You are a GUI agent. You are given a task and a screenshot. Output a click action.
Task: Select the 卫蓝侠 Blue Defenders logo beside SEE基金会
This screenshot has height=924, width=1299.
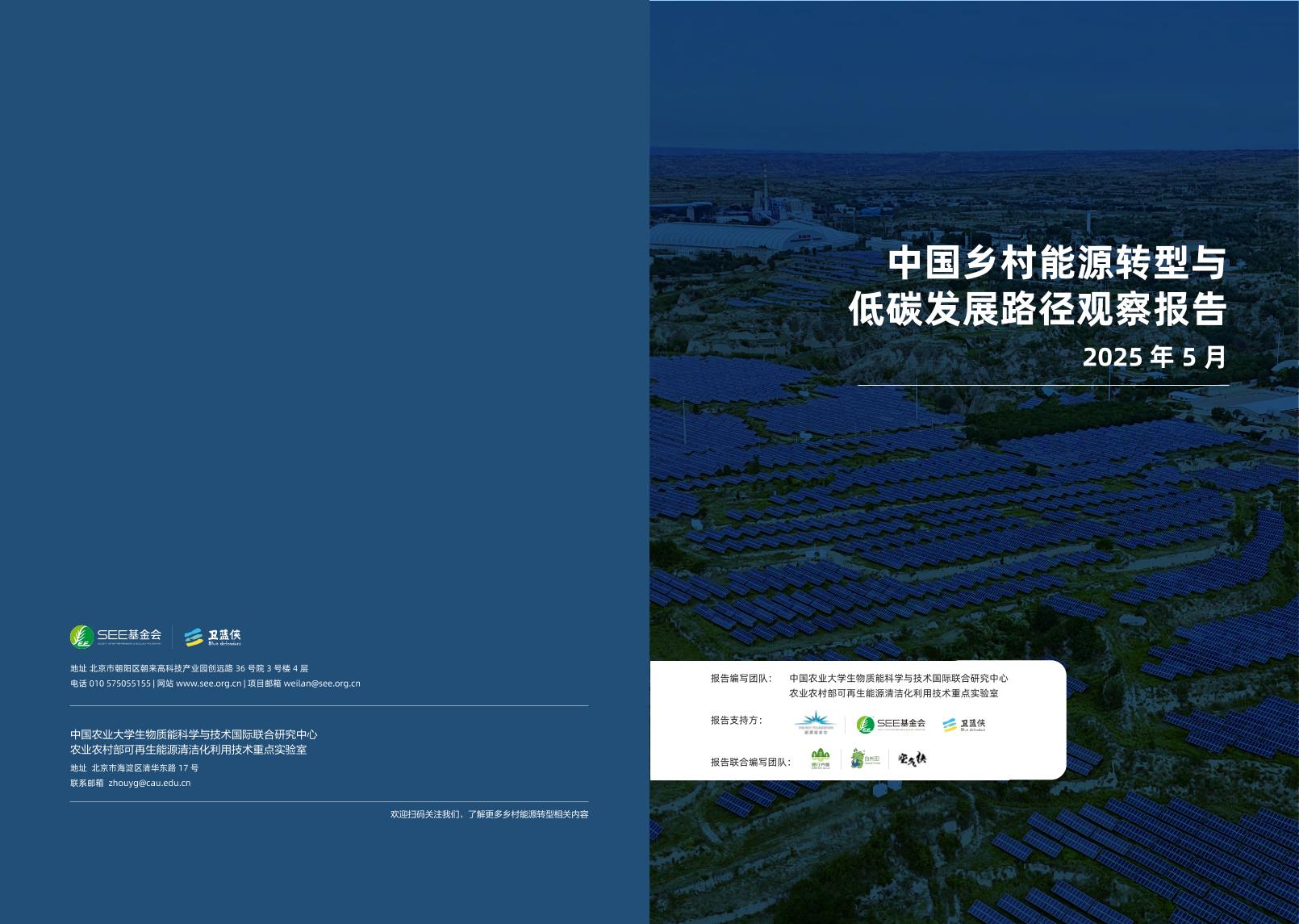click(214, 636)
